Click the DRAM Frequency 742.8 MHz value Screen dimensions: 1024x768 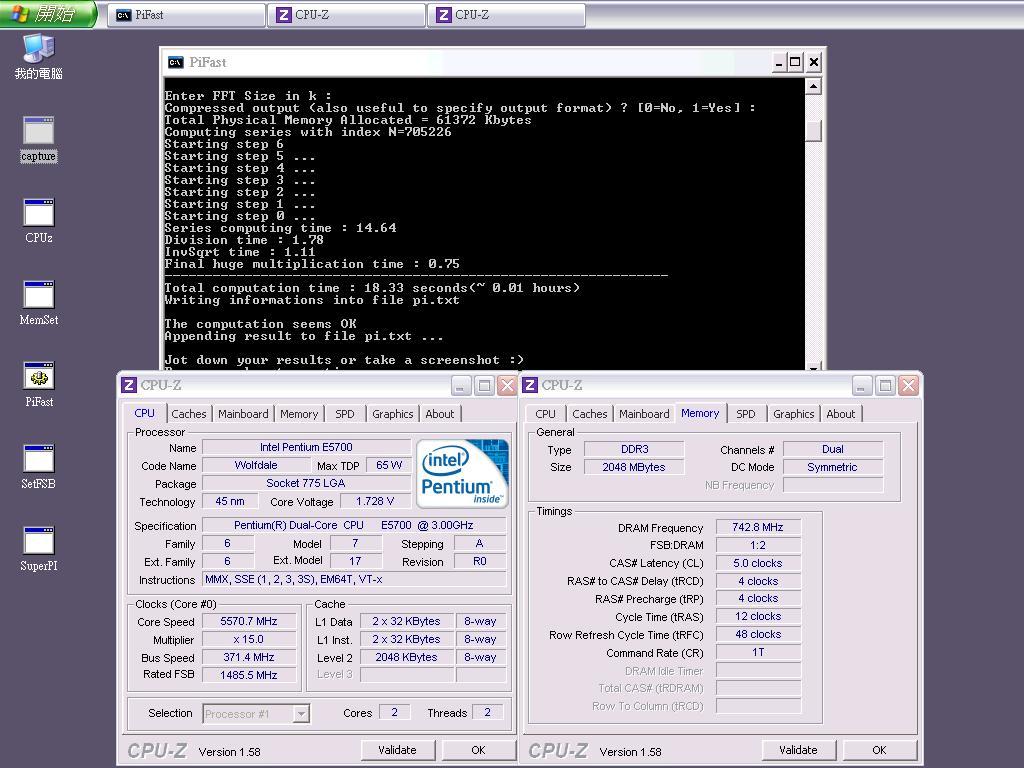point(758,527)
